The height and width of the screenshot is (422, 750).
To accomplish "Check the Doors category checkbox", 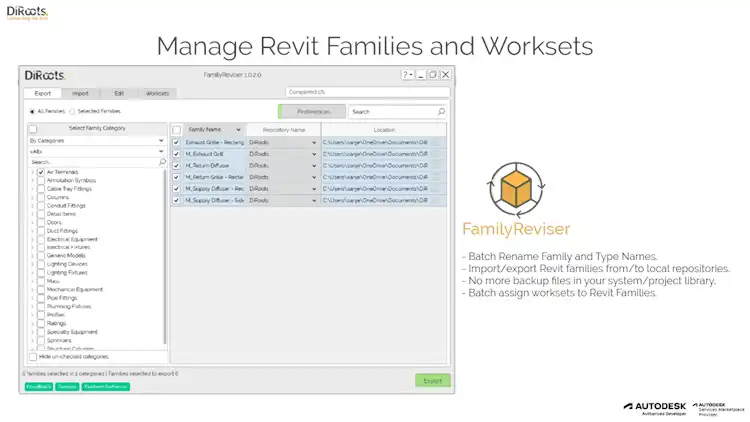I will [x=41, y=222].
